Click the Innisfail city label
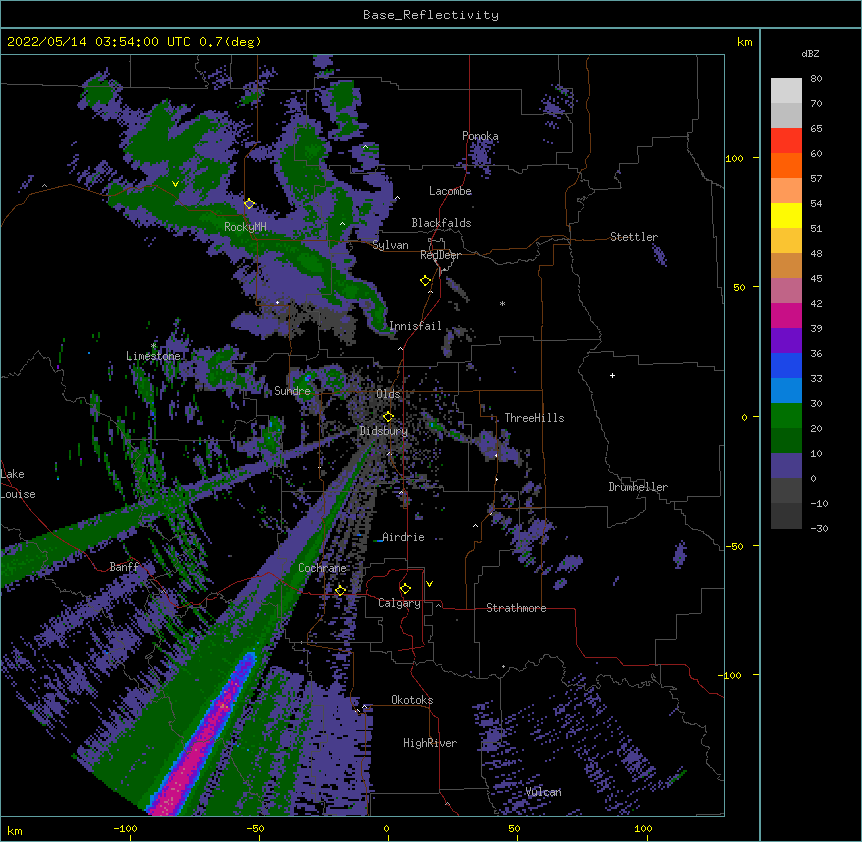The height and width of the screenshot is (842, 862). [415, 326]
